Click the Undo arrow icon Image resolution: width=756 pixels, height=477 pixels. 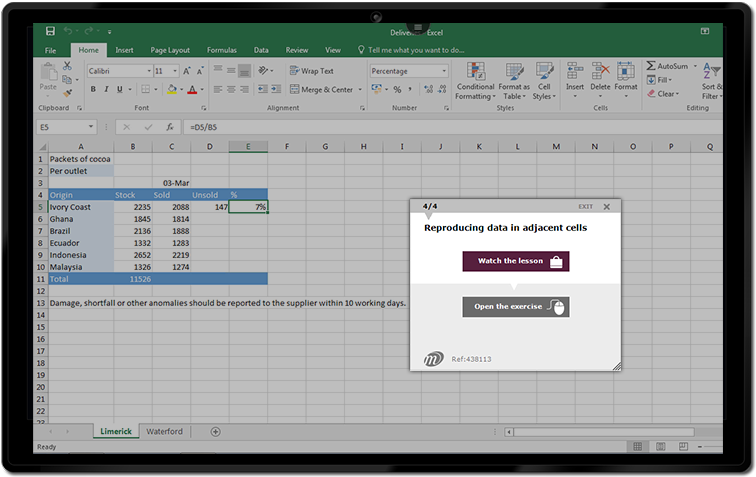(68, 31)
